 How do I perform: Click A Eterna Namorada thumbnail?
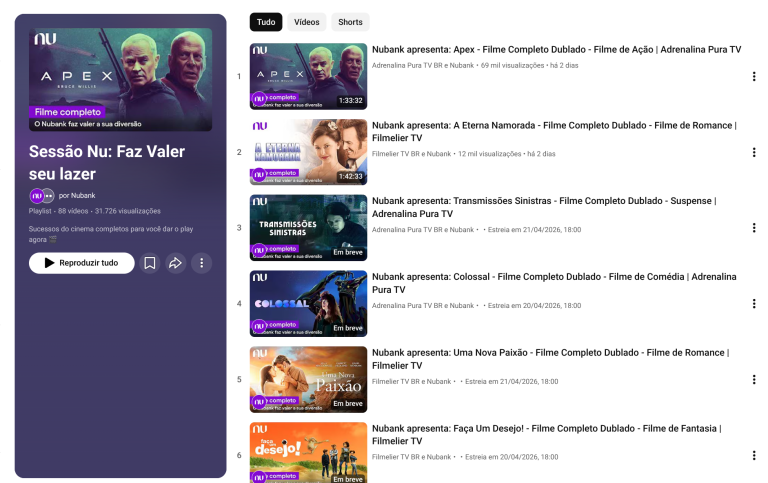[309, 152]
